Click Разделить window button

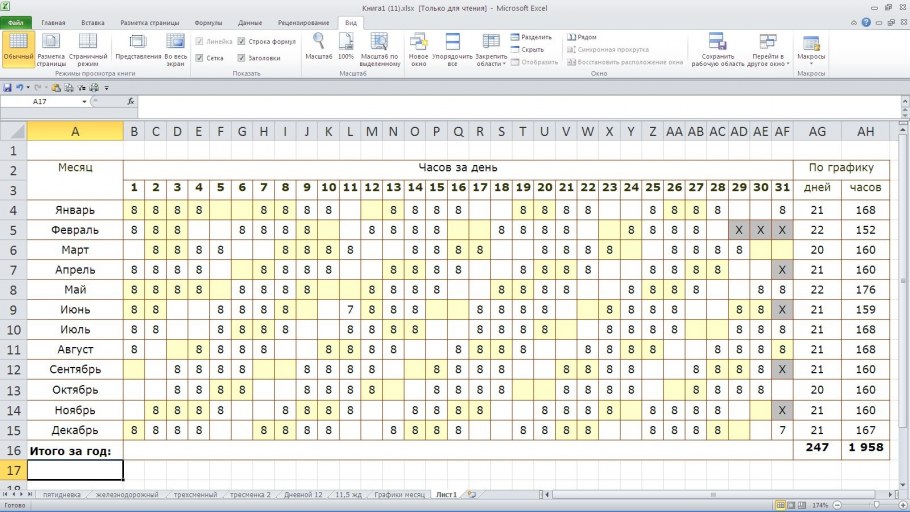[x=532, y=37]
